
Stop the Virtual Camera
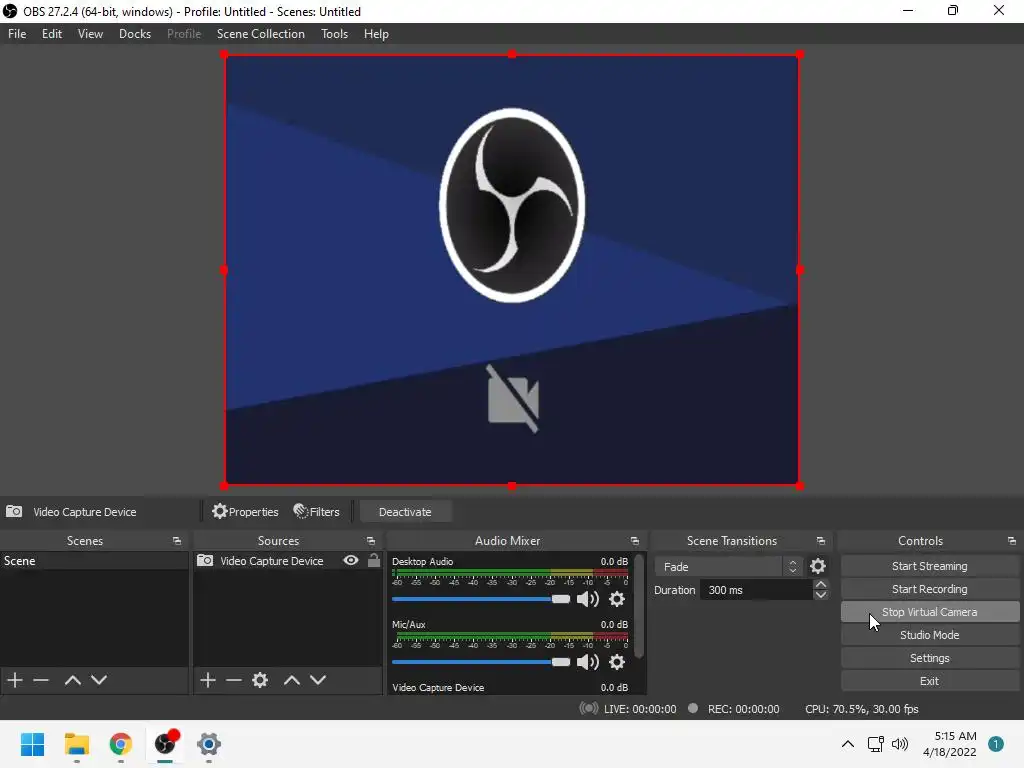coord(930,612)
